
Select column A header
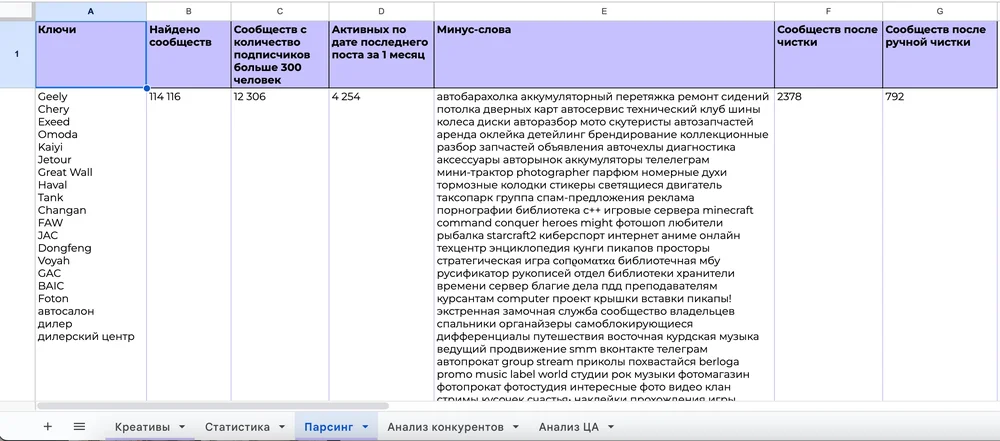91,11
